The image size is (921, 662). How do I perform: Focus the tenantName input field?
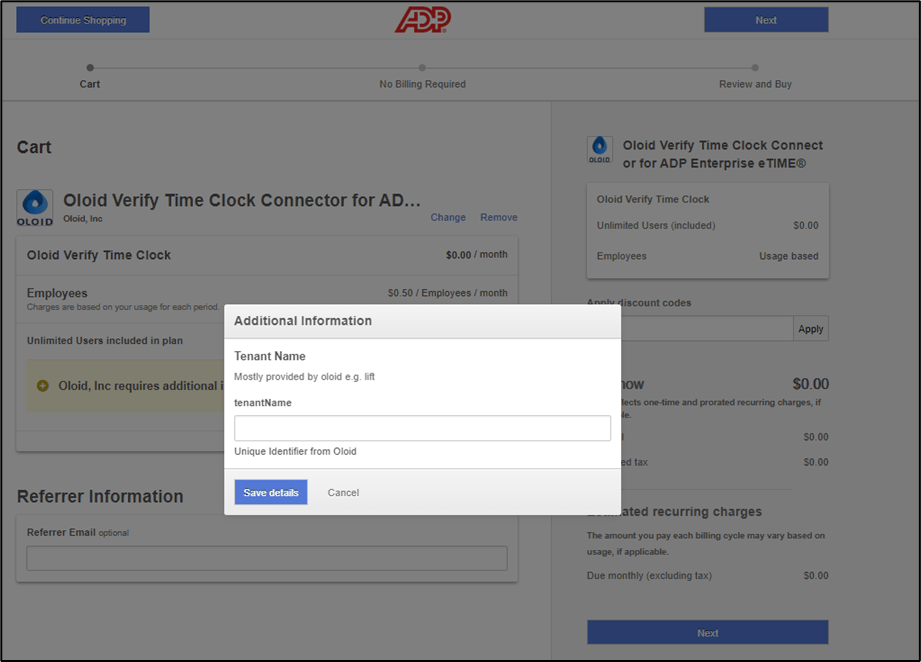[x=422, y=428]
